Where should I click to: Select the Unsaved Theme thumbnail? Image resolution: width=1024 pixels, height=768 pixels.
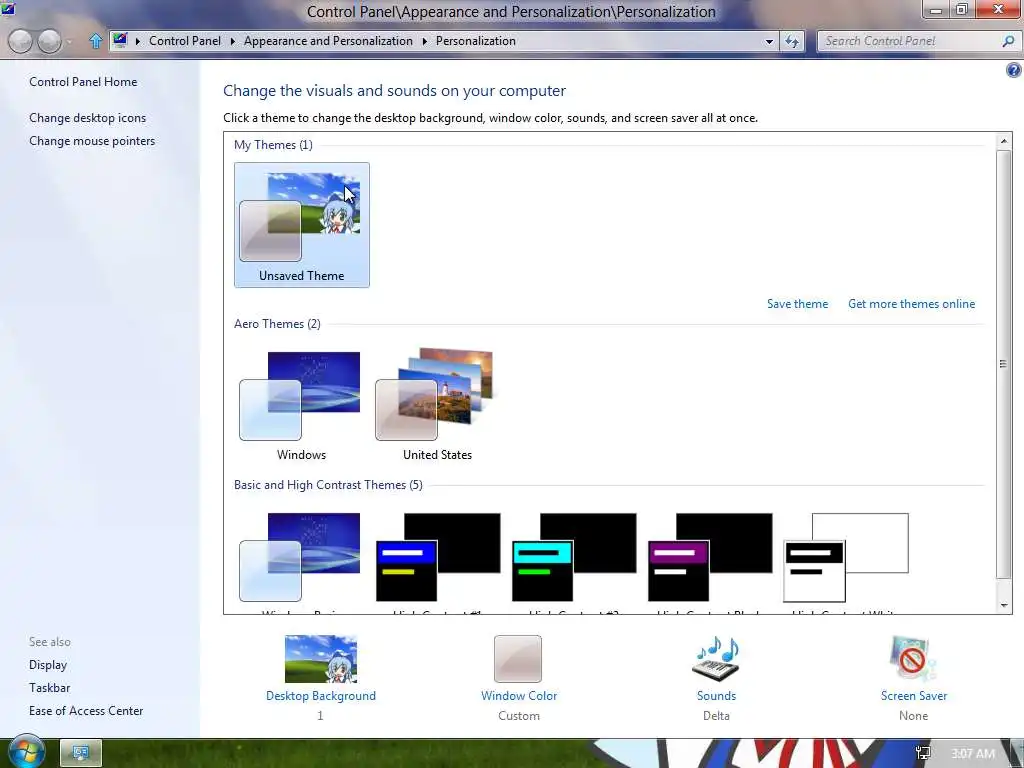pos(302,225)
